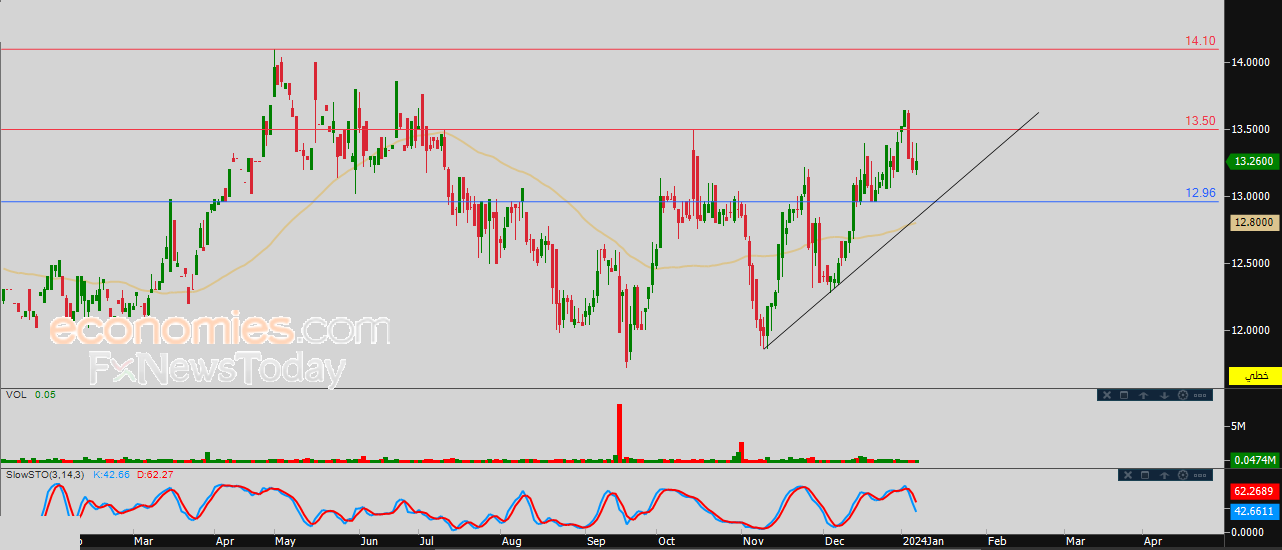Move the VOL panel up
This screenshot has width=1282, height=550.
(1143, 395)
